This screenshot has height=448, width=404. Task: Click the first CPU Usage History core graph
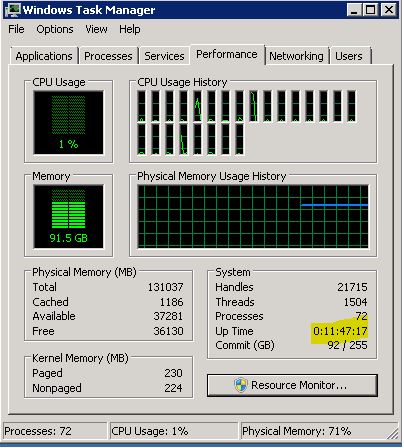click(141, 106)
